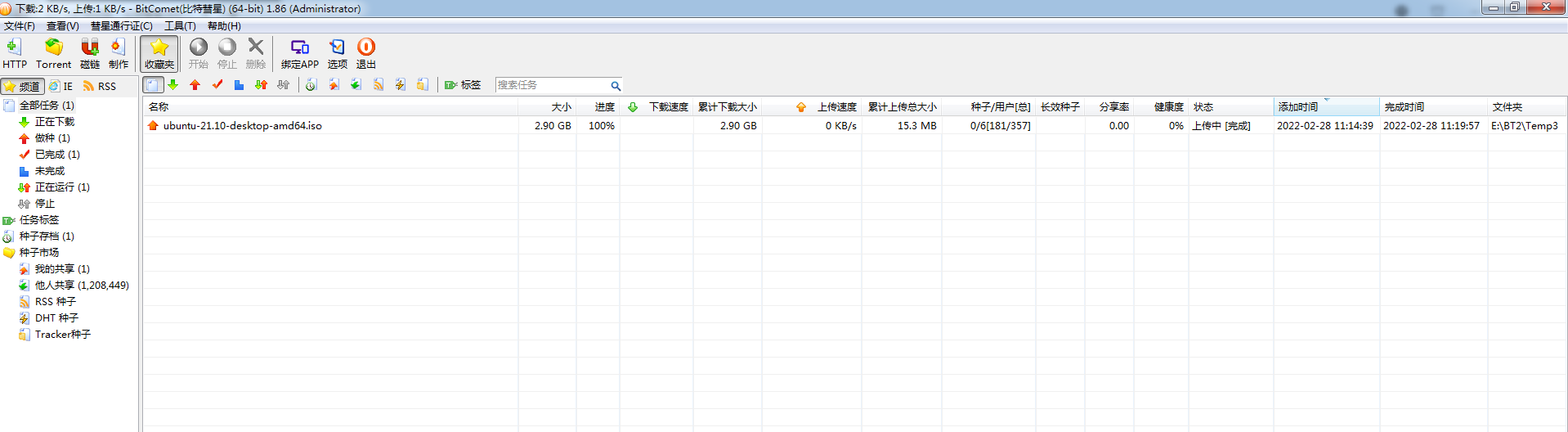Image resolution: width=1568 pixels, height=432 pixels.
Task: Switch to the RSS tab
Action: [100, 86]
